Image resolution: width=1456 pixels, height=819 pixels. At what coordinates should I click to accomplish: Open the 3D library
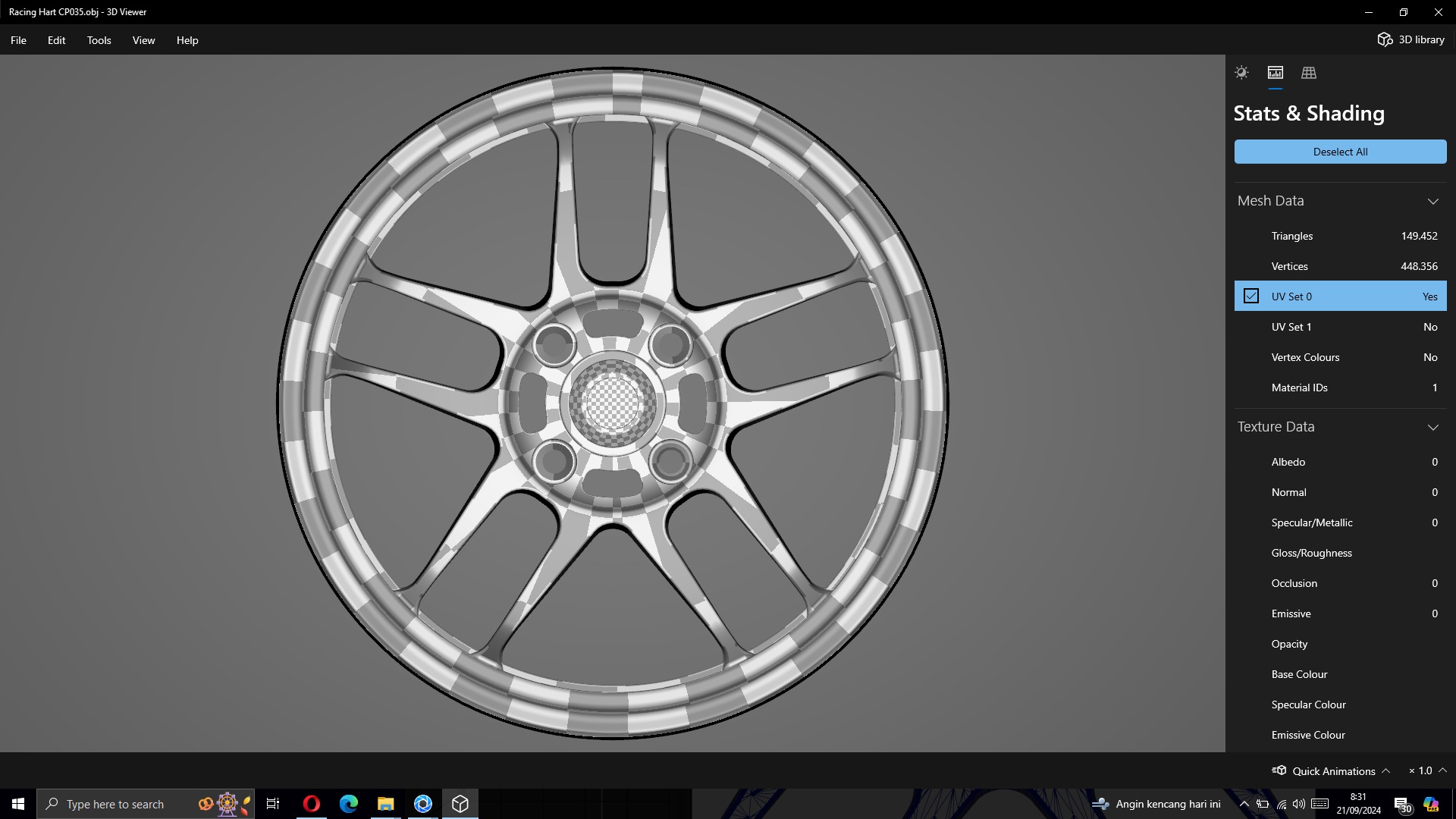(1410, 39)
